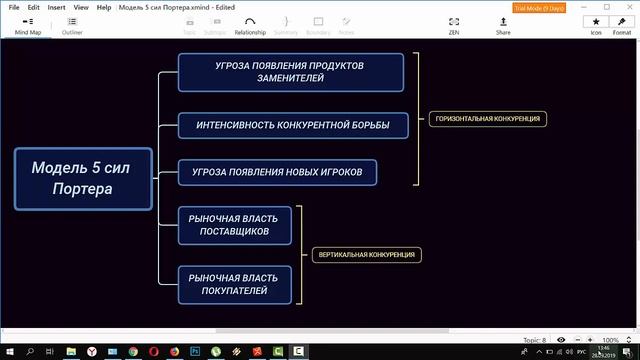Open the Format panel

[622, 26]
